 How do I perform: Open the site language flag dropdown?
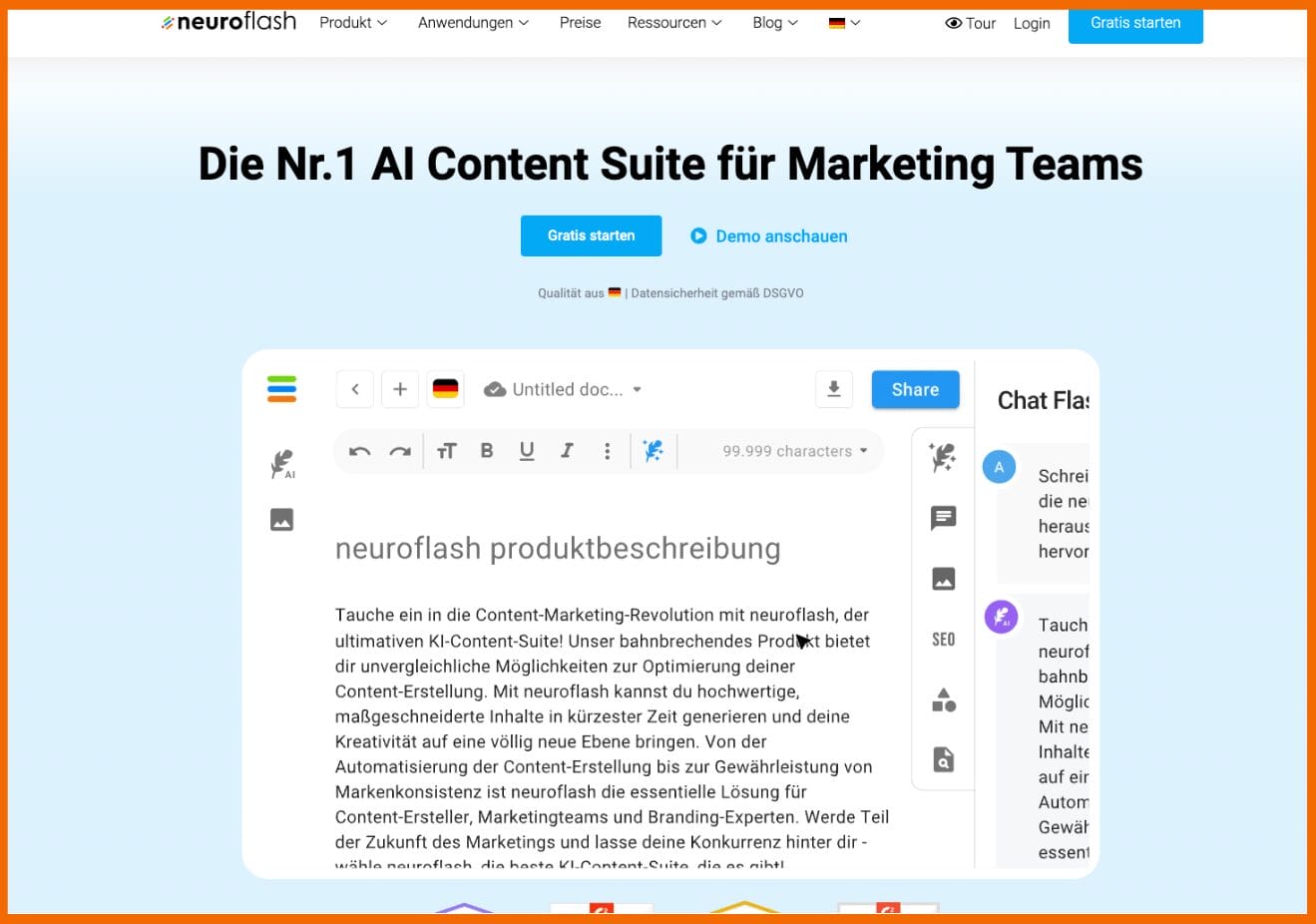(x=844, y=23)
